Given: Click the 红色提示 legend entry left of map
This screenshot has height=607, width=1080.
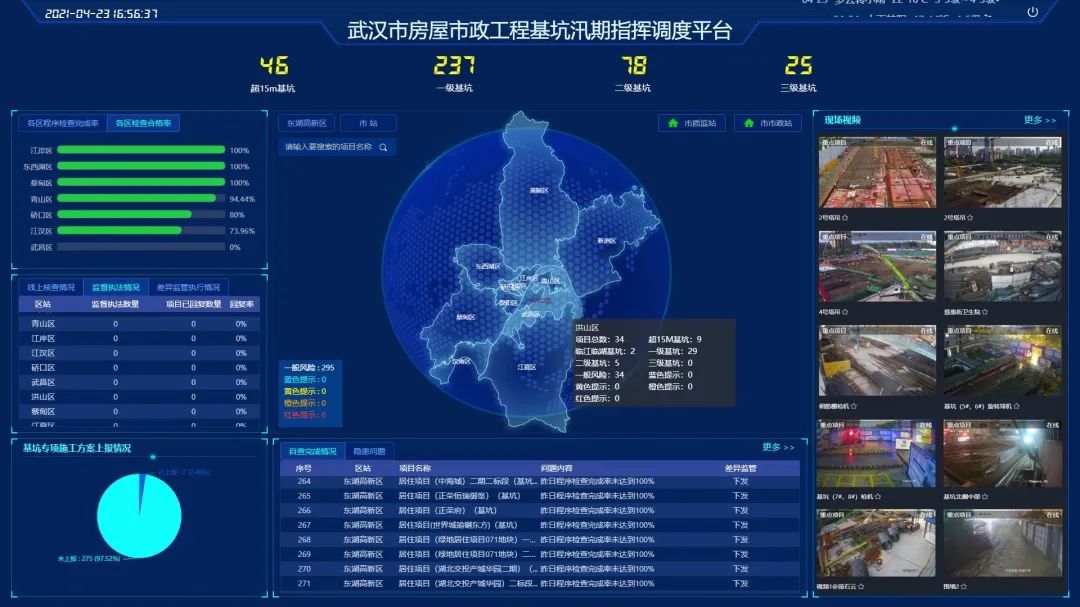Looking at the screenshot, I should point(304,415).
